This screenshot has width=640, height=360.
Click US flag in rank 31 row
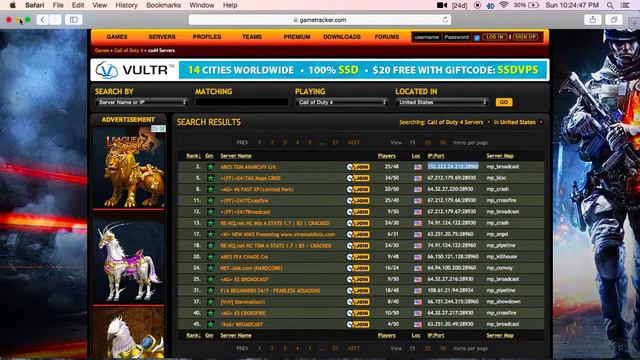[x=418, y=291]
